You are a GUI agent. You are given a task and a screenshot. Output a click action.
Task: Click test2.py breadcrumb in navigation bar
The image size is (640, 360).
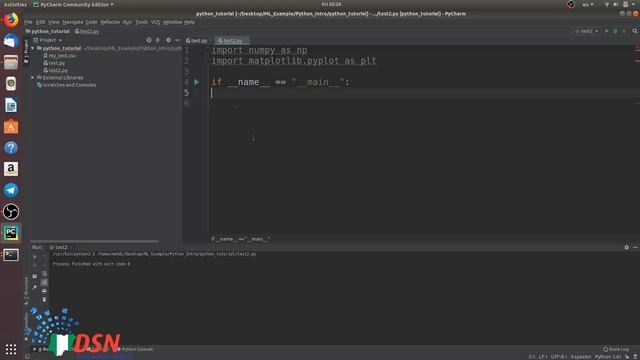pos(87,31)
